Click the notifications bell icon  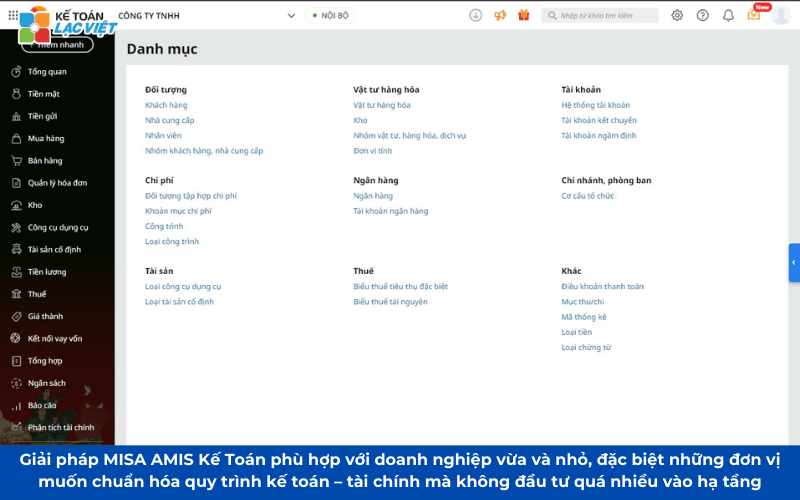pyautogui.click(x=728, y=15)
